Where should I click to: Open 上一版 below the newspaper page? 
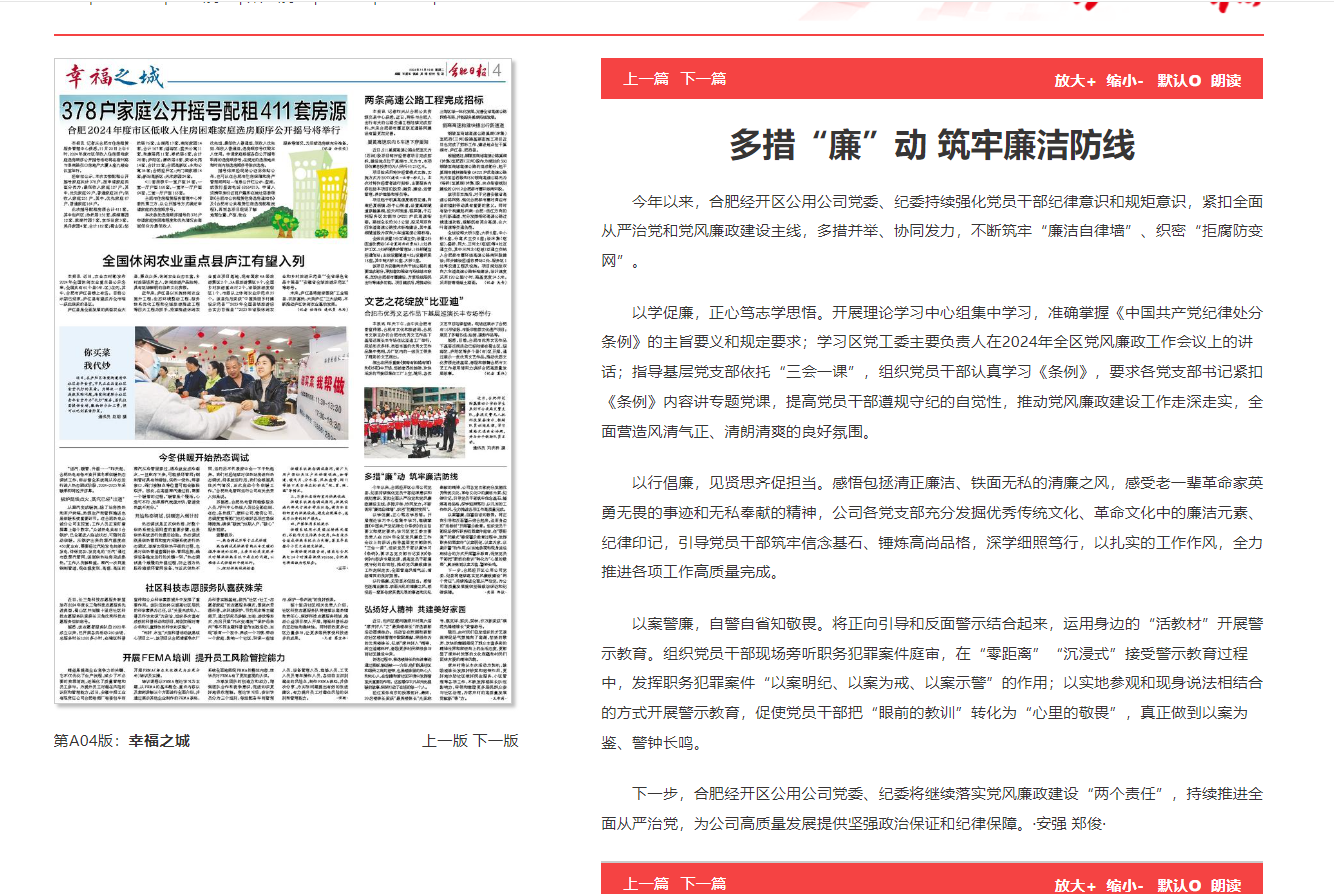445,741
